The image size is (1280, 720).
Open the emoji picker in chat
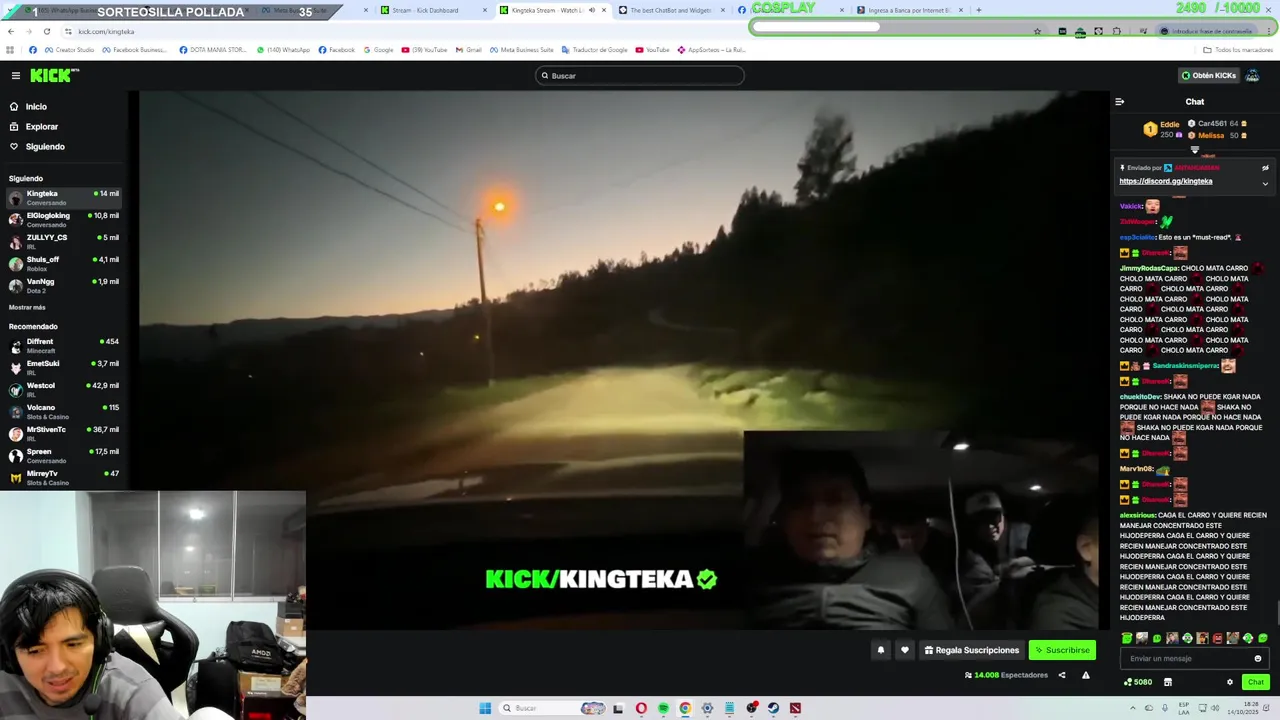(x=1258, y=658)
